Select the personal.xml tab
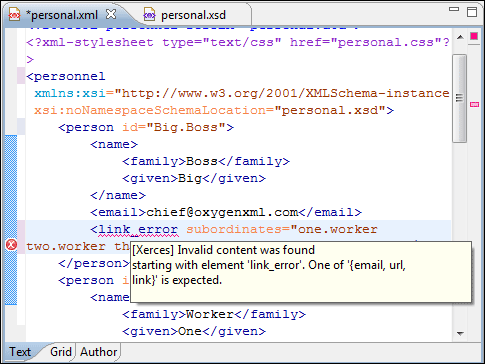The height and width of the screenshot is (364, 485). [x=62, y=15]
